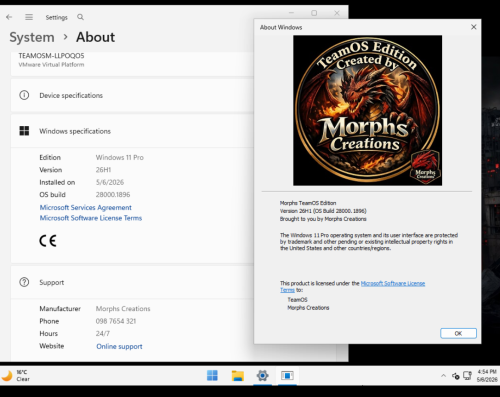Open the Settings hamburger navigation menu
This screenshot has height=397, width=500.
click(29, 17)
